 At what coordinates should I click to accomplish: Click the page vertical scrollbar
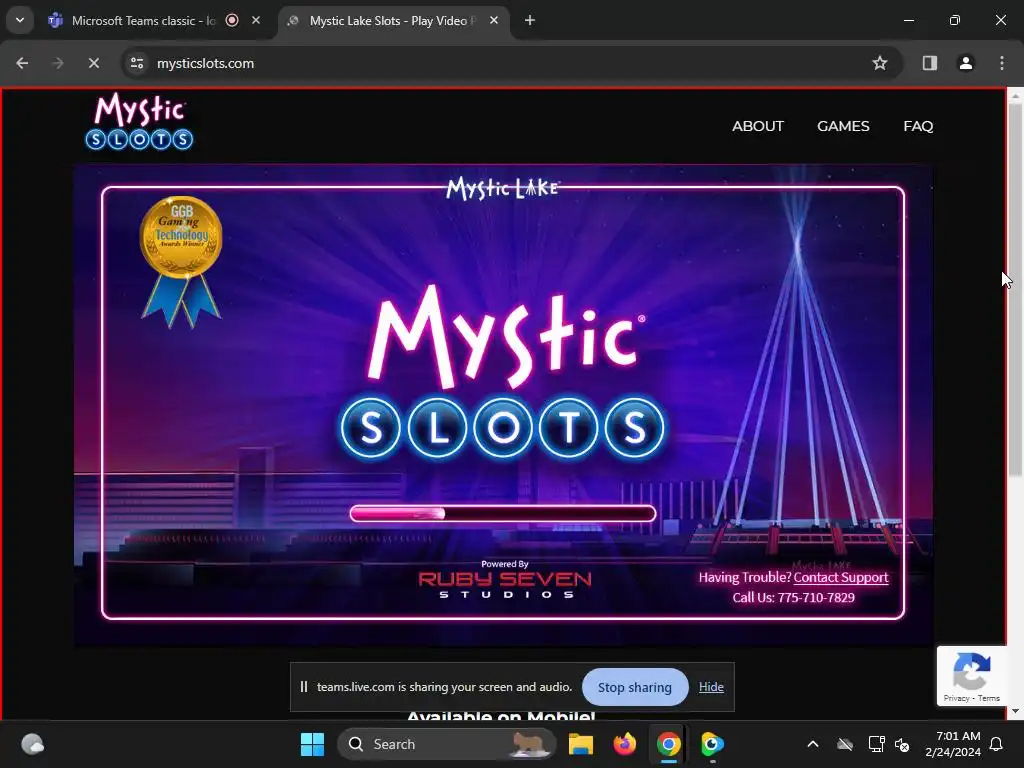[1015, 290]
